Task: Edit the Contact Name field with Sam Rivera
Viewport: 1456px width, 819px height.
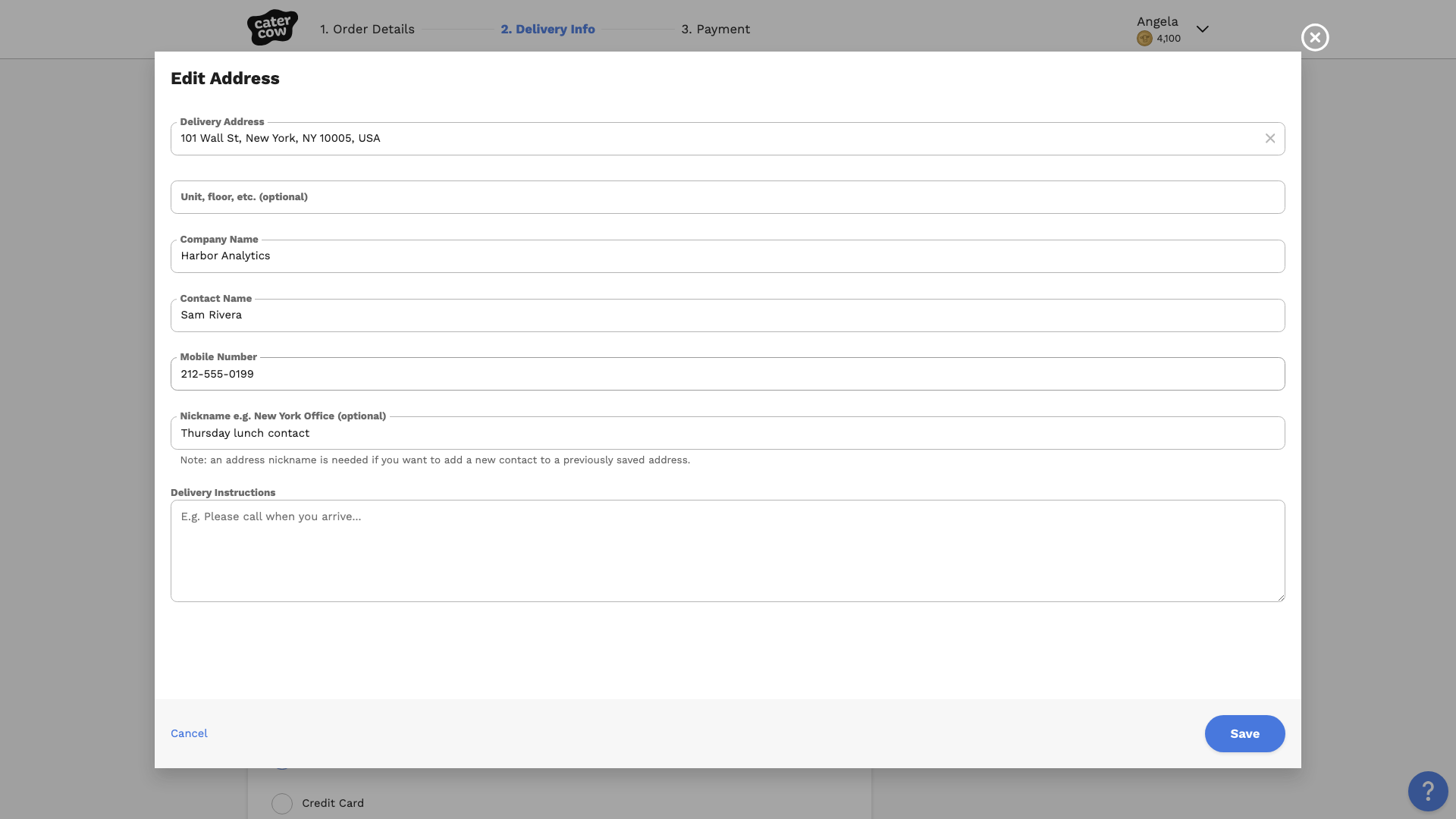Action: [x=728, y=315]
